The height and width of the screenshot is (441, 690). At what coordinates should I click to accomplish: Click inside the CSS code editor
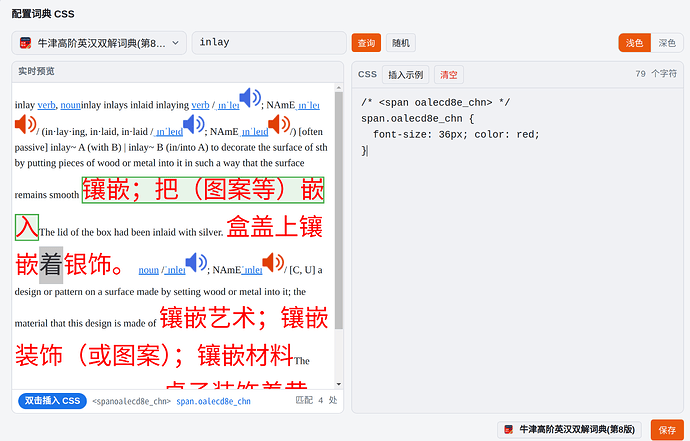(x=517, y=250)
